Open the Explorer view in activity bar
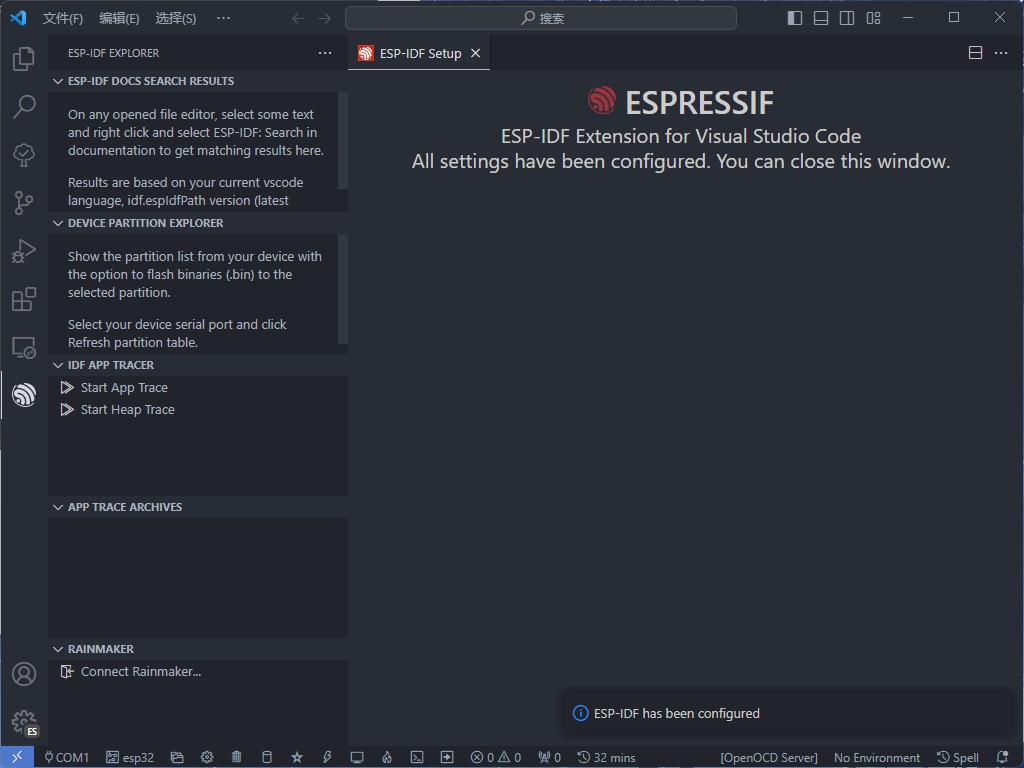This screenshot has width=1024, height=768. click(x=24, y=59)
